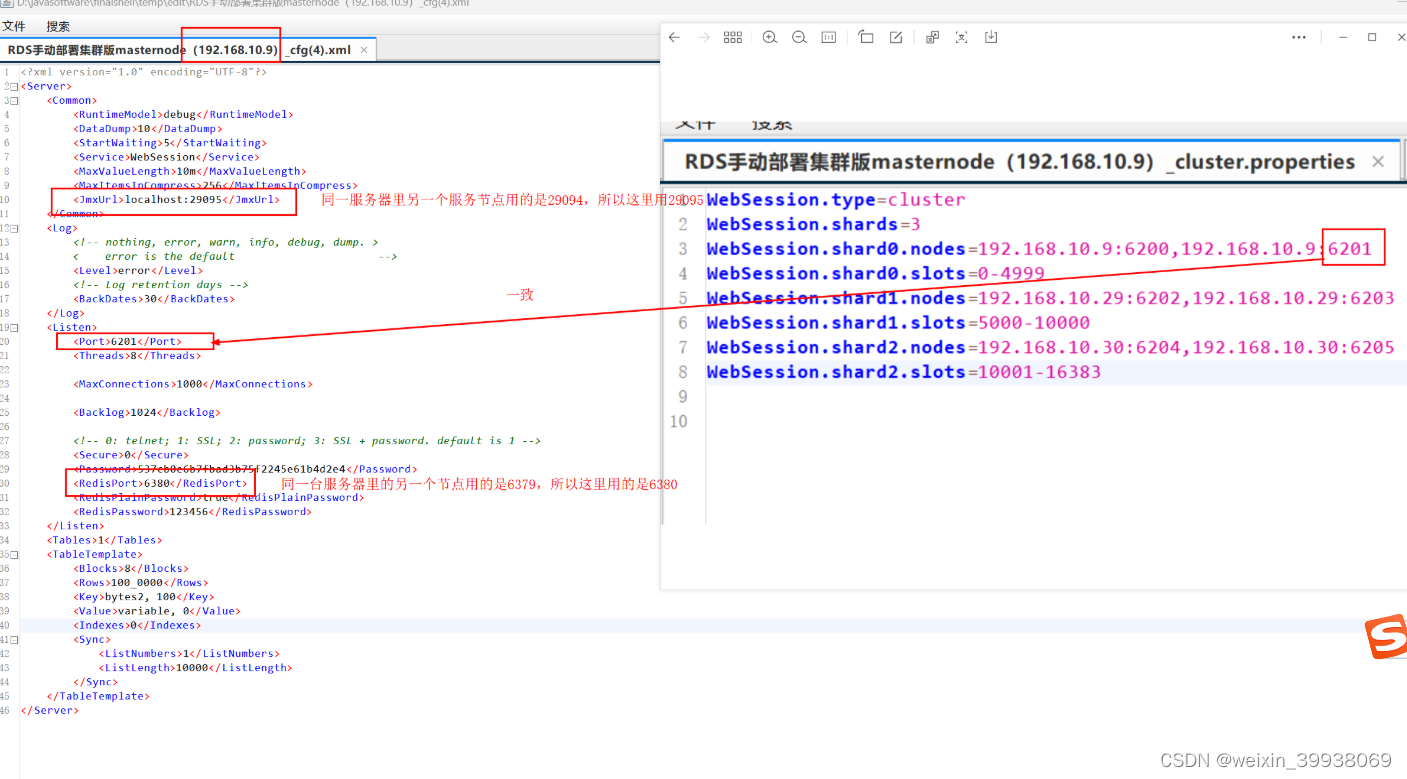Viewport: 1407px width, 779px height.
Task: Click WebSession.shards=3 in the viewer image
Action: tap(813, 224)
